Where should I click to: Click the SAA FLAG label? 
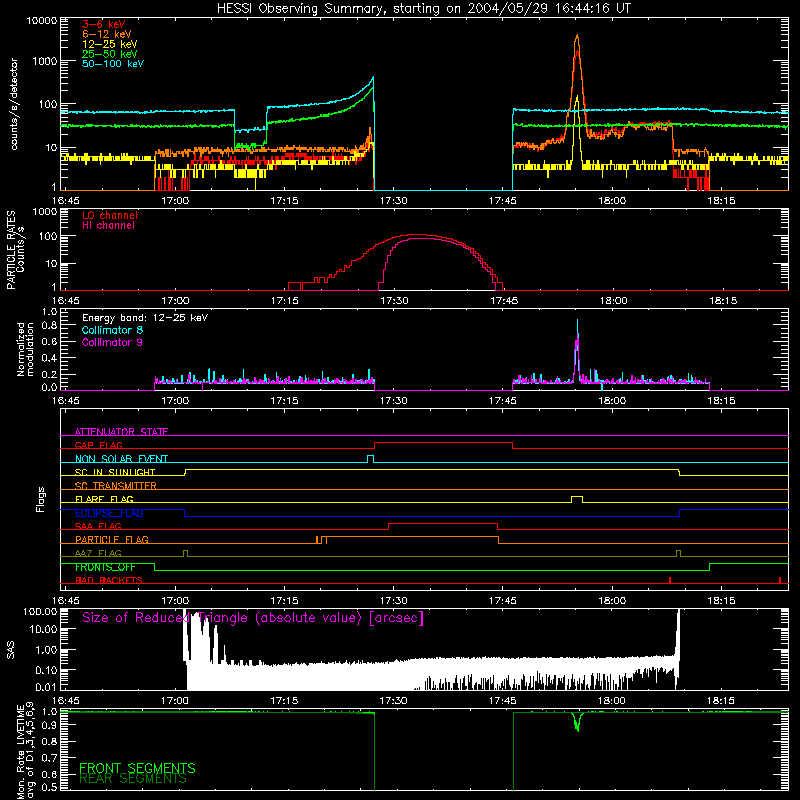pos(98,526)
